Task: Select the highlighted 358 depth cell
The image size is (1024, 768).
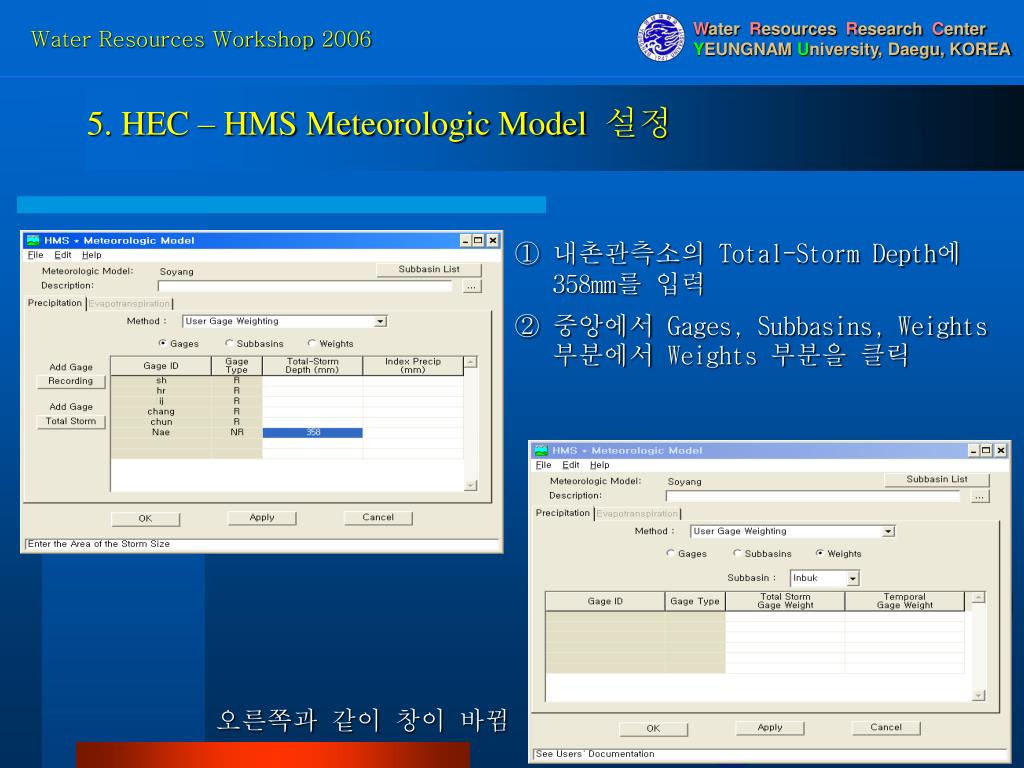Action: tap(313, 432)
